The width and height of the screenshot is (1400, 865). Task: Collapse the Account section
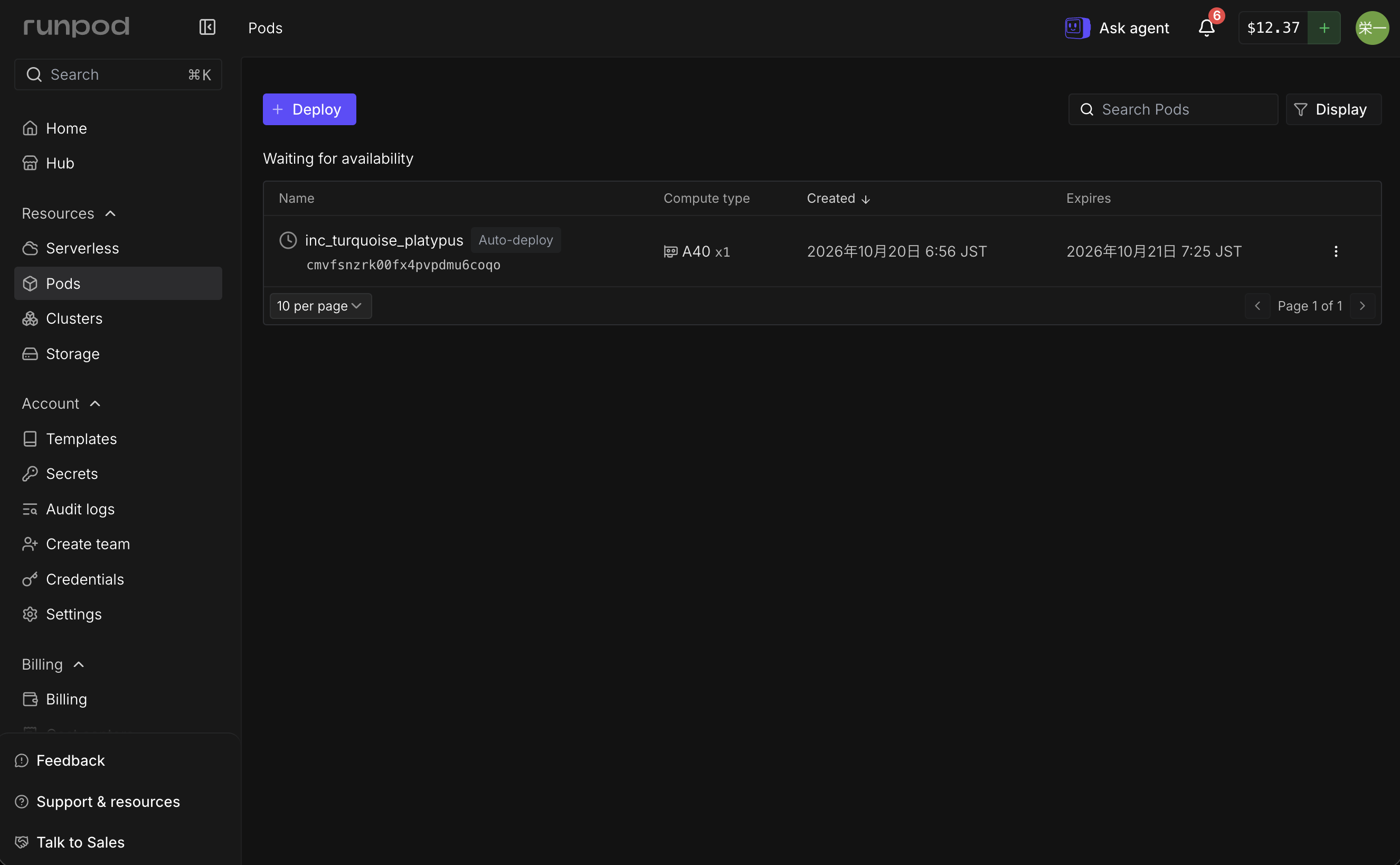pos(61,403)
